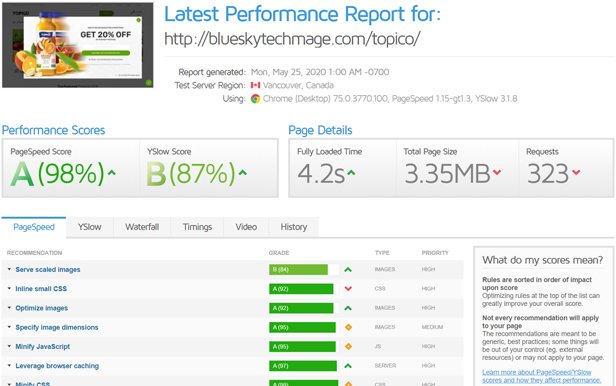The image size is (616, 386).
Task: Click JS type in Minify JavaScript row
Action: pyautogui.click(x=378, y=346)
